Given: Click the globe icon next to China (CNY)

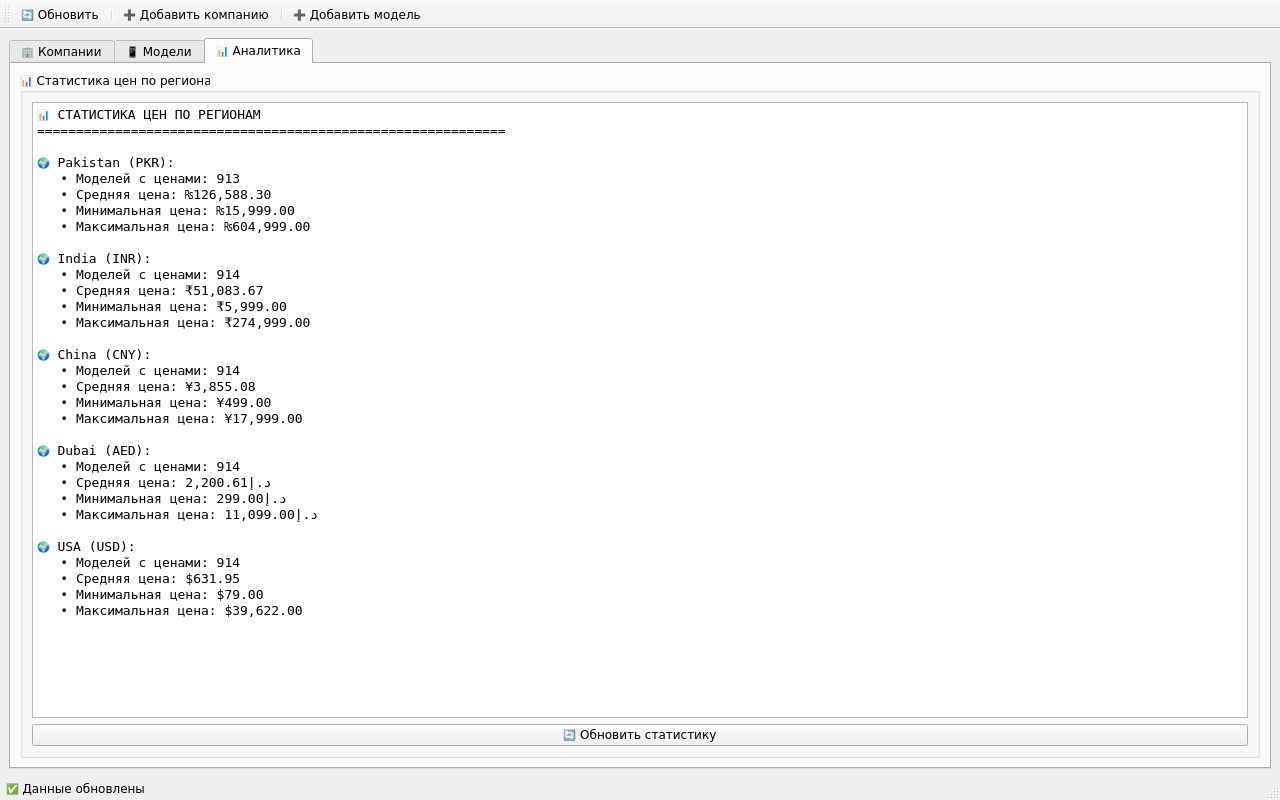Looking at the screenshot, I should click(43, 355).
